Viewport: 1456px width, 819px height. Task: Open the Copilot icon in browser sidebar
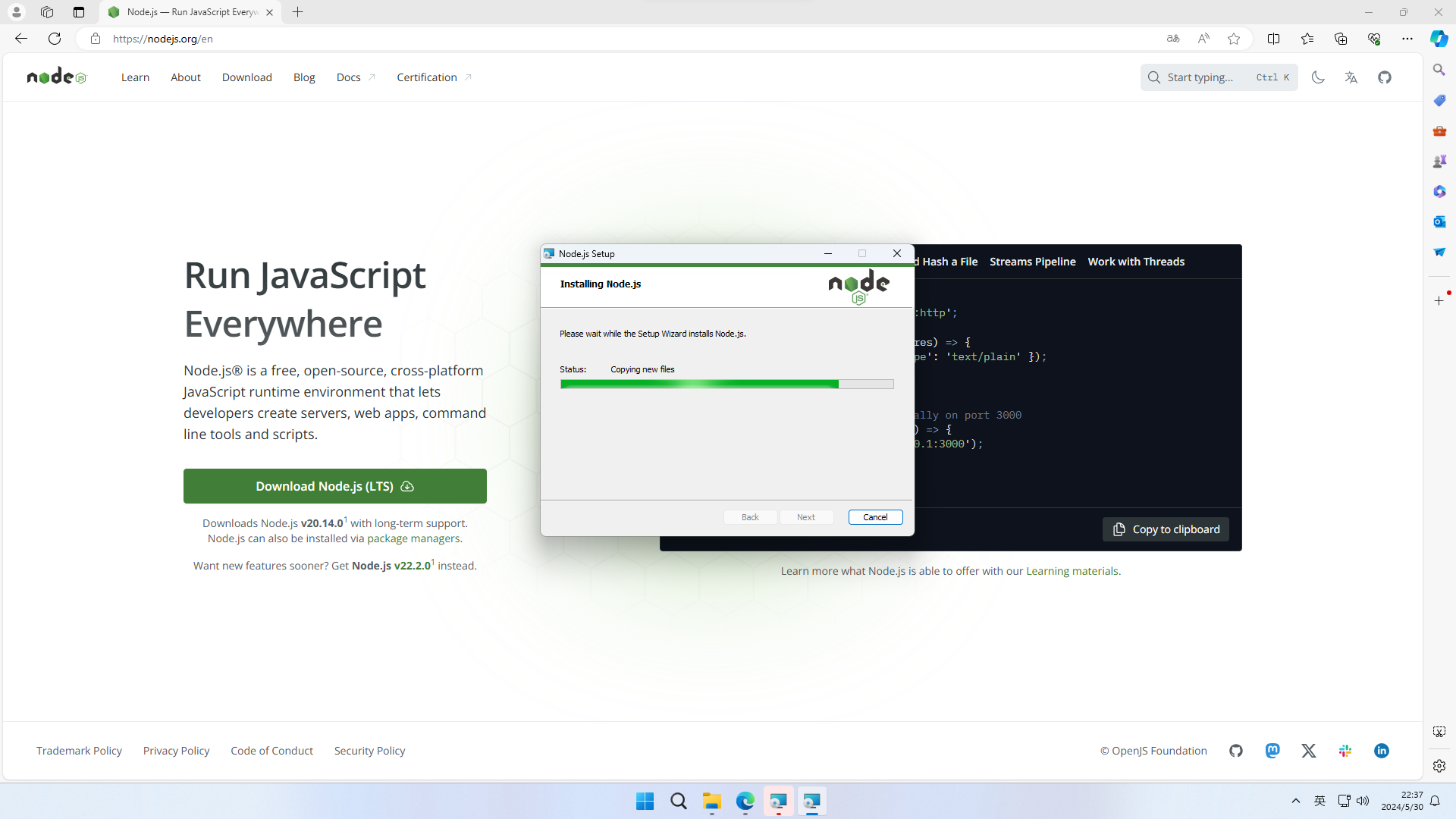pos(1439,39)
